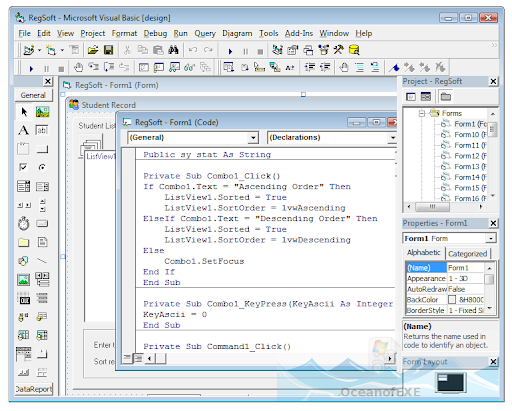Click Toggle Breakpoint hand icon
This screenshot has width=512, height=411.
[79, 68]
